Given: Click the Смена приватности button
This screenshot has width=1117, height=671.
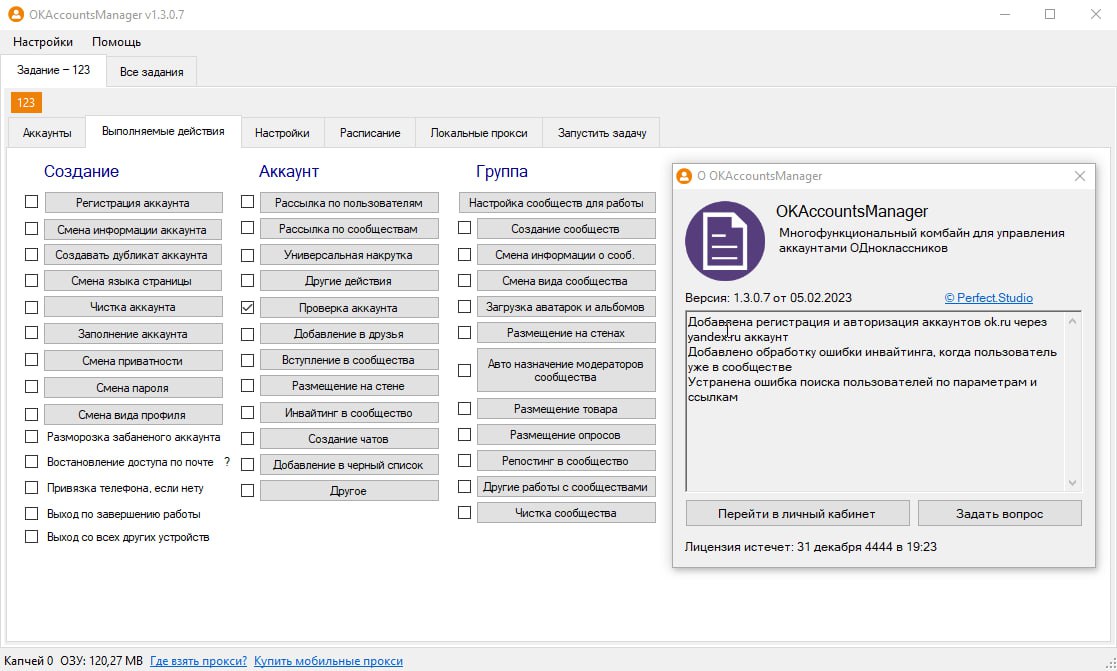Looking at the screenshot, I should (x=133, y=361).
